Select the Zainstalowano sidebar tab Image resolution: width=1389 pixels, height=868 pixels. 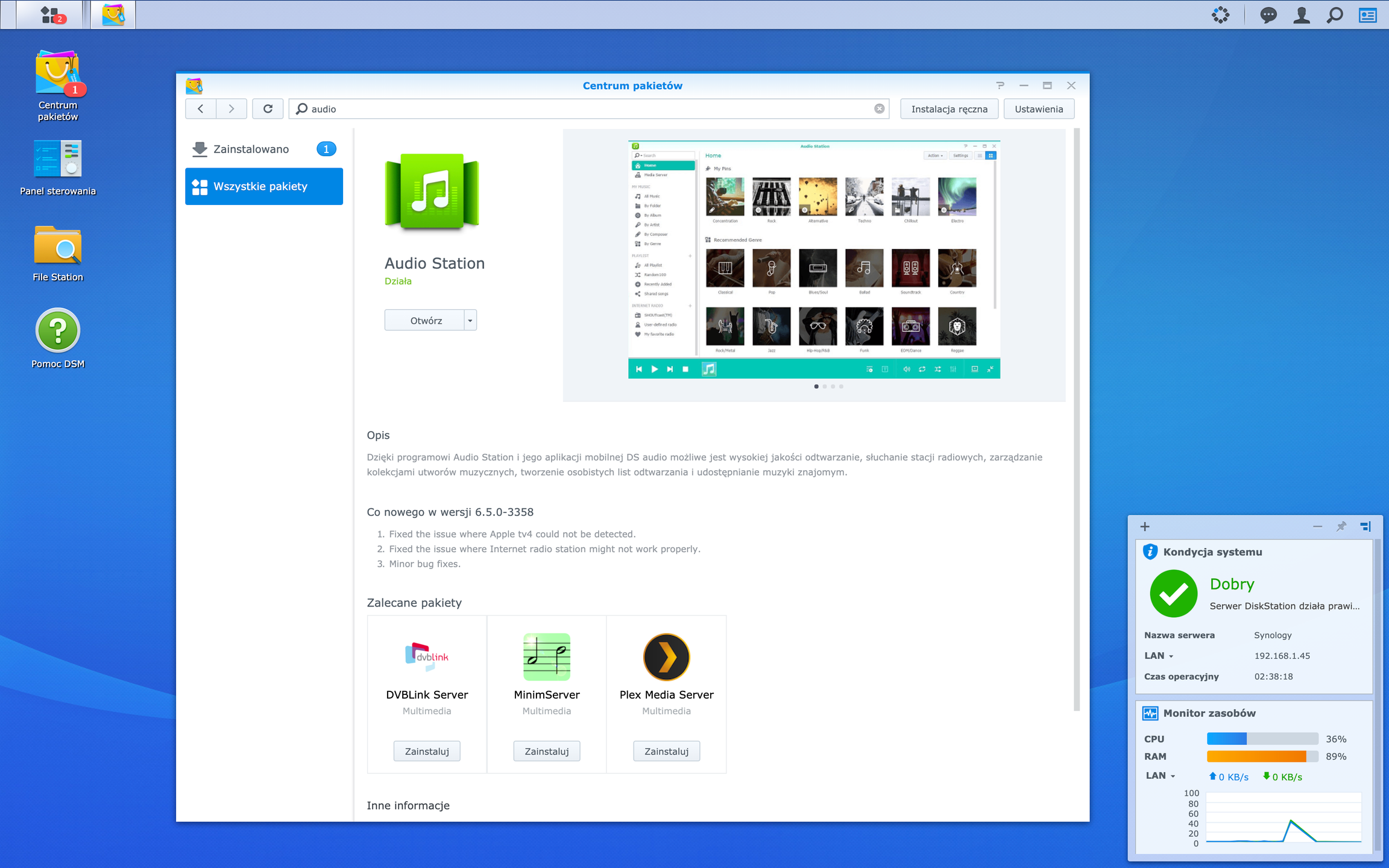tap(264, 149)
